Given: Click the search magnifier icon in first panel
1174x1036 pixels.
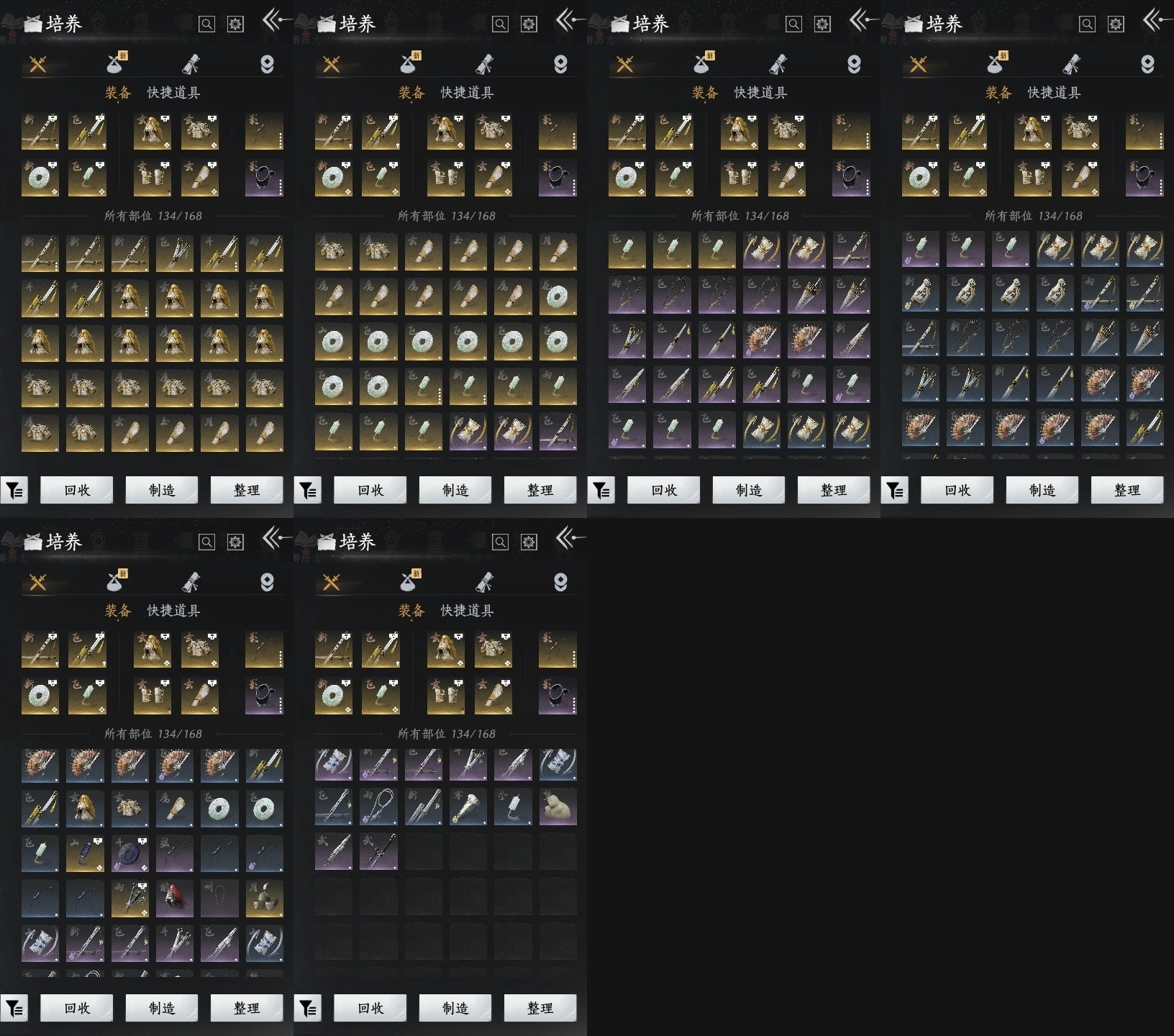Looking at the screenshot, I should (206, 24).
